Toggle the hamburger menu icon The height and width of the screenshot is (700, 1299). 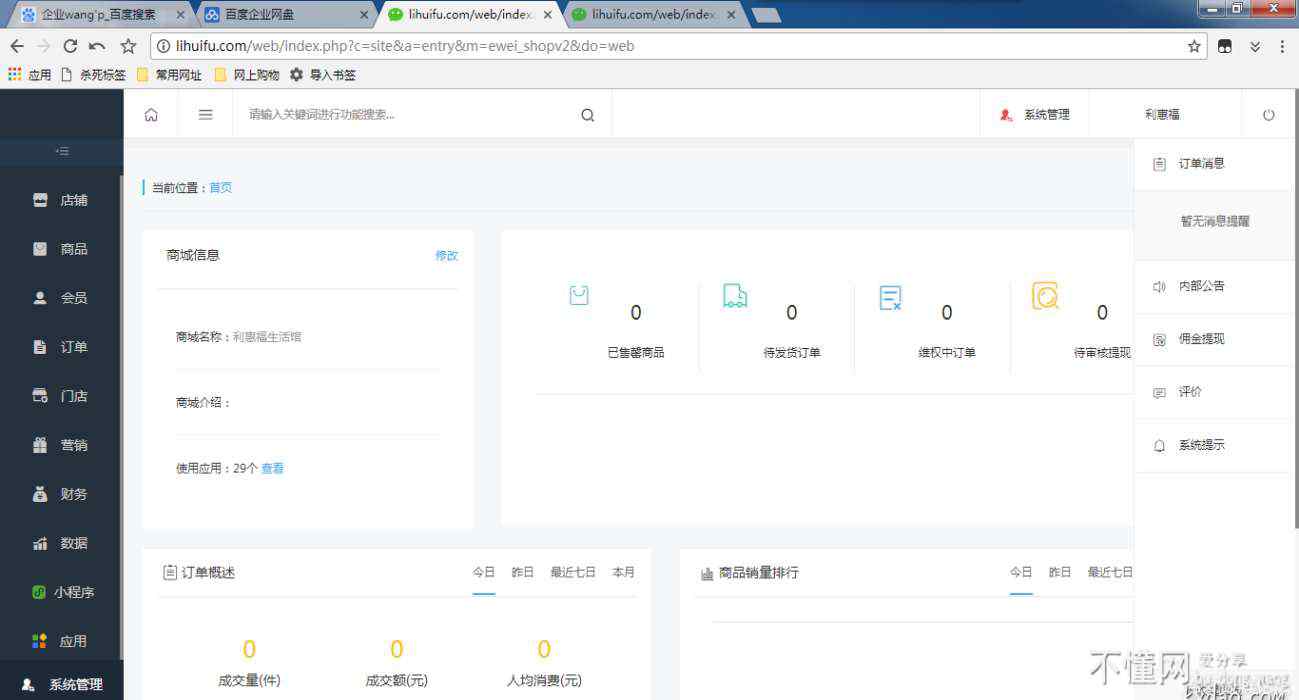[205, 115]
